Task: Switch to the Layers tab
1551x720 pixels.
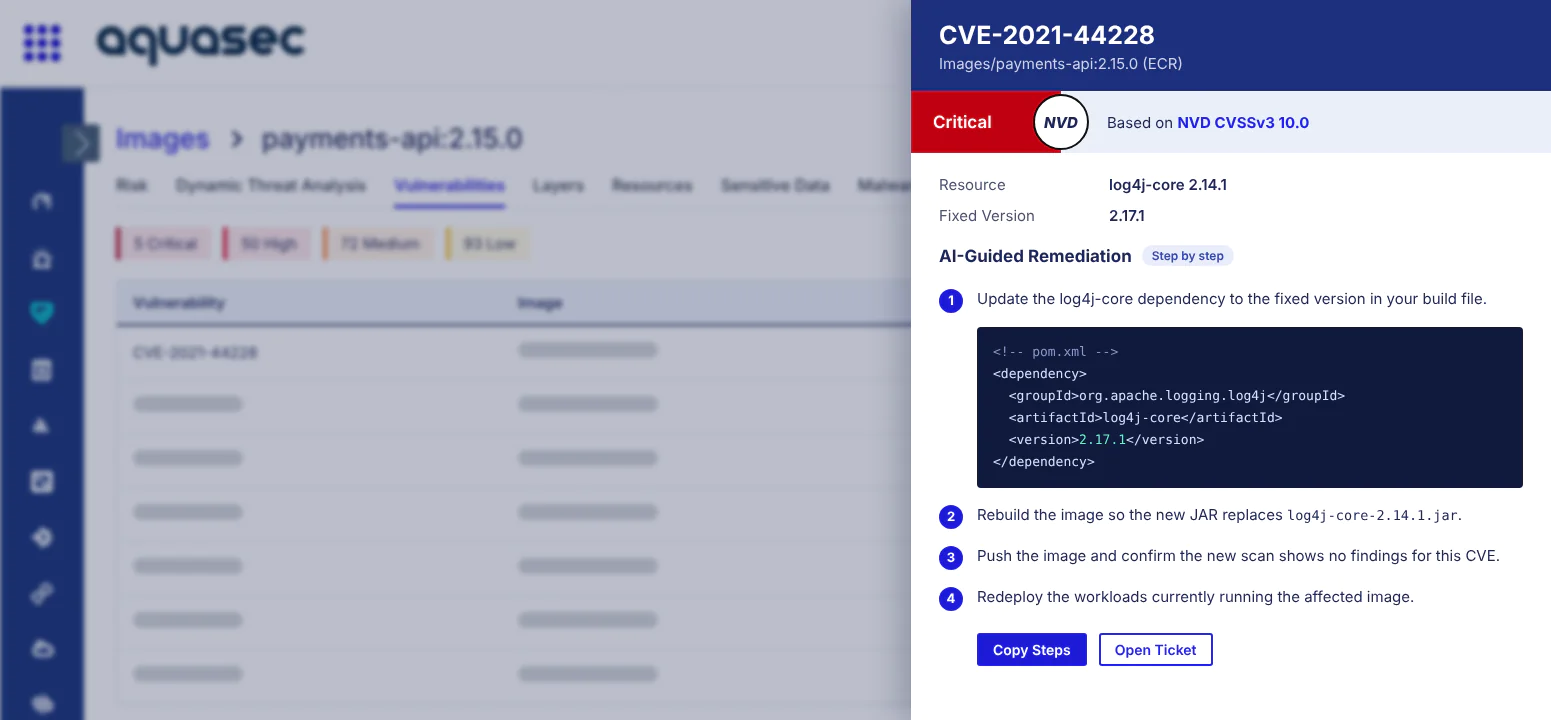Action: click(x=558, y=186)
